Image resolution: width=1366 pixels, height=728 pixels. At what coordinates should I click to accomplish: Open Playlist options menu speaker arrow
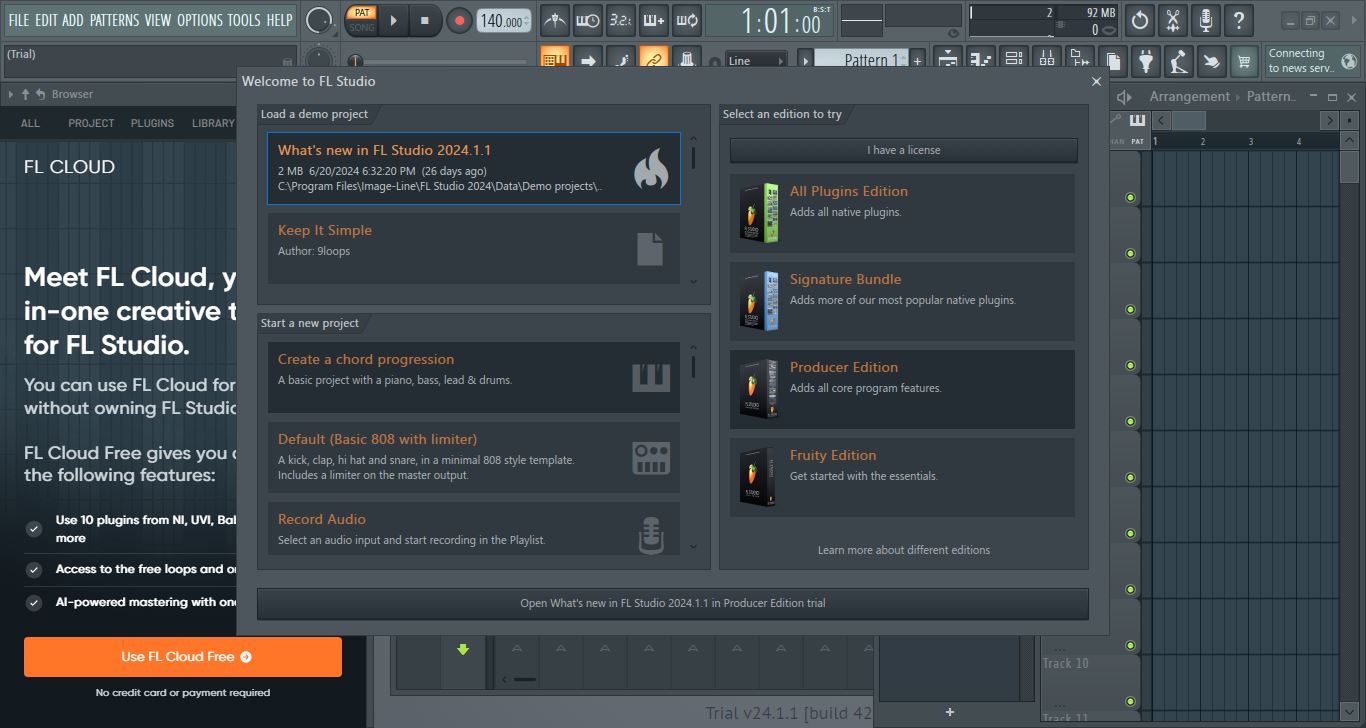pos(1124,96)
